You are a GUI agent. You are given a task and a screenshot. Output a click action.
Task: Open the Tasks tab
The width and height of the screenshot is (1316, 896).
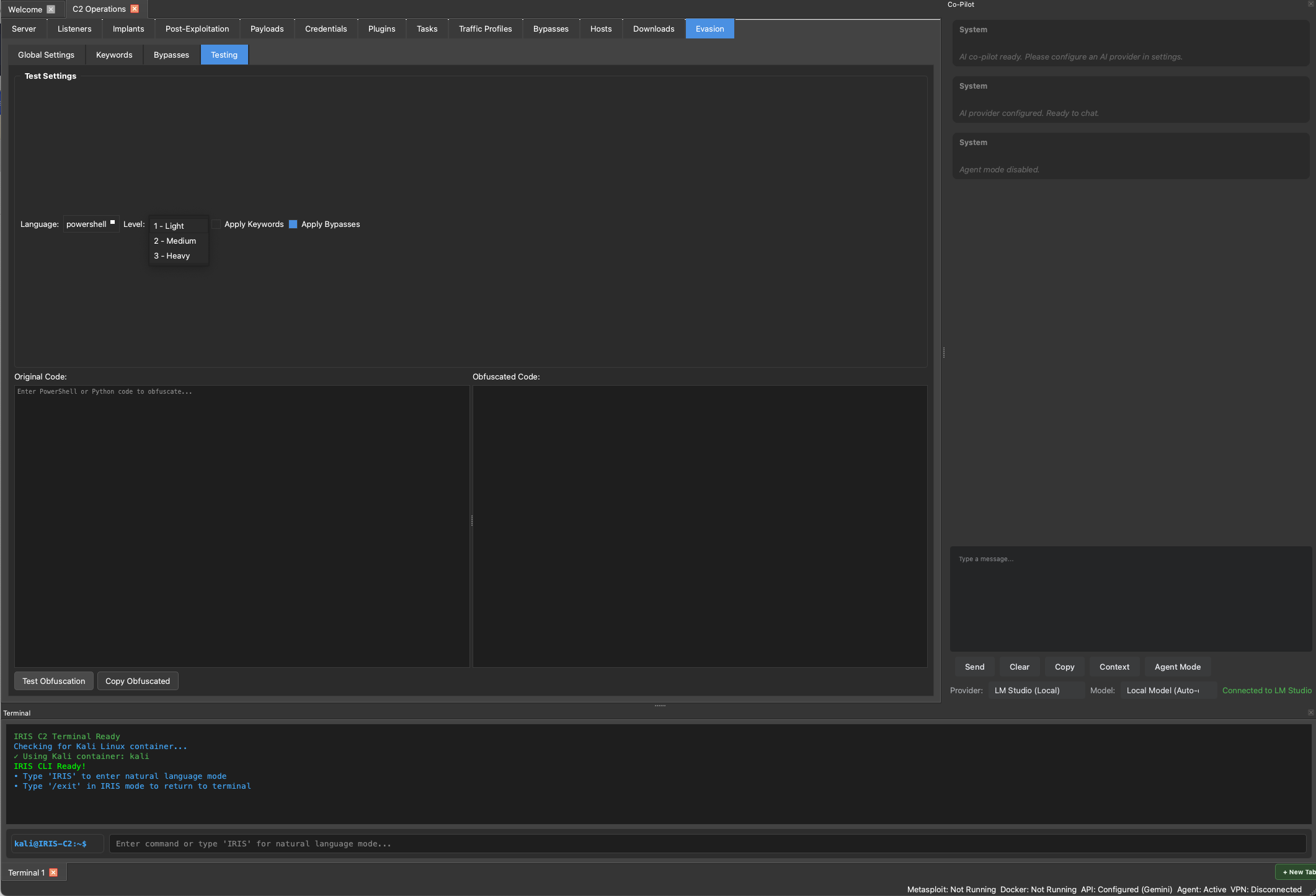click(427, 29)
